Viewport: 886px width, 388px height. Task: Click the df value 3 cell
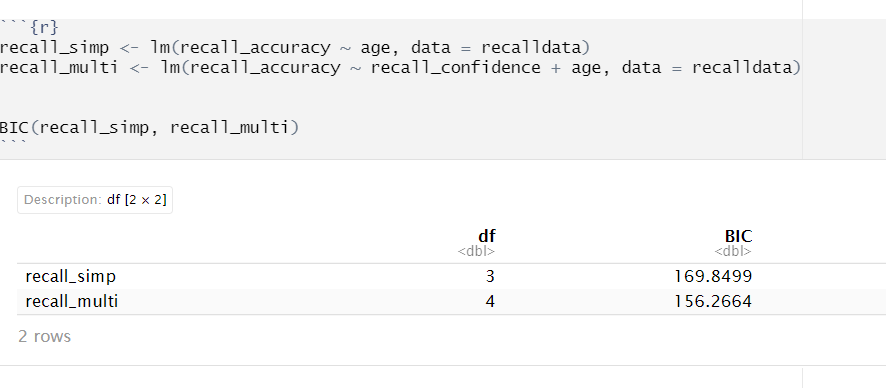pos(489,276)
